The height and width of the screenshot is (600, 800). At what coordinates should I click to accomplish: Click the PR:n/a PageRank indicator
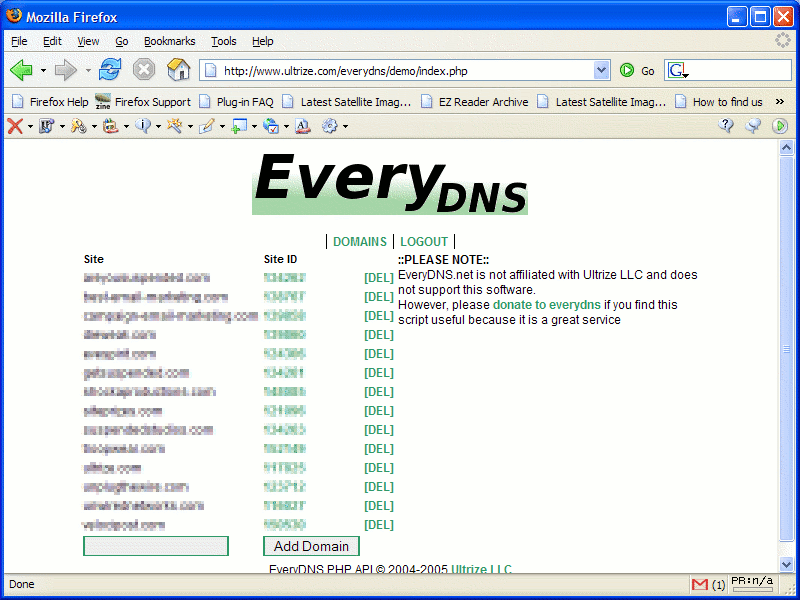tap(753, 584)
